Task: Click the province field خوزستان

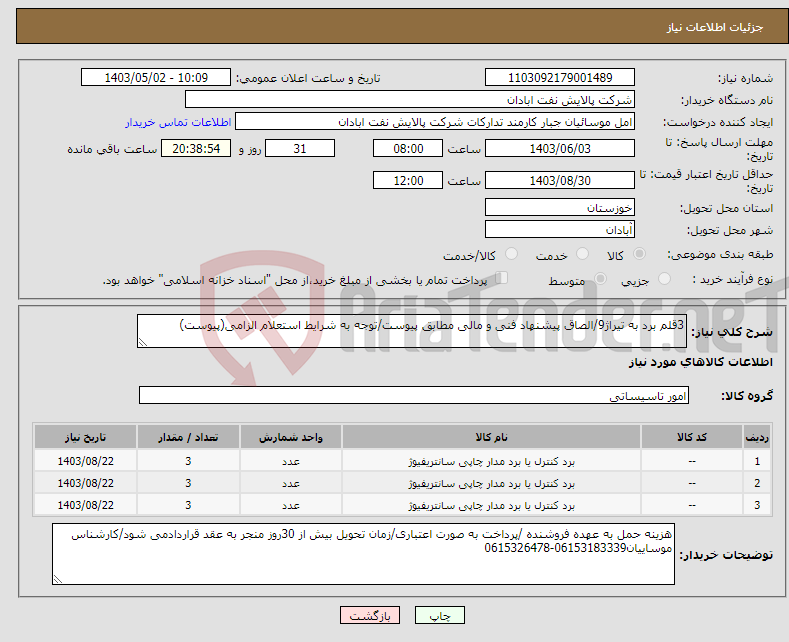Action: point(560,207)
